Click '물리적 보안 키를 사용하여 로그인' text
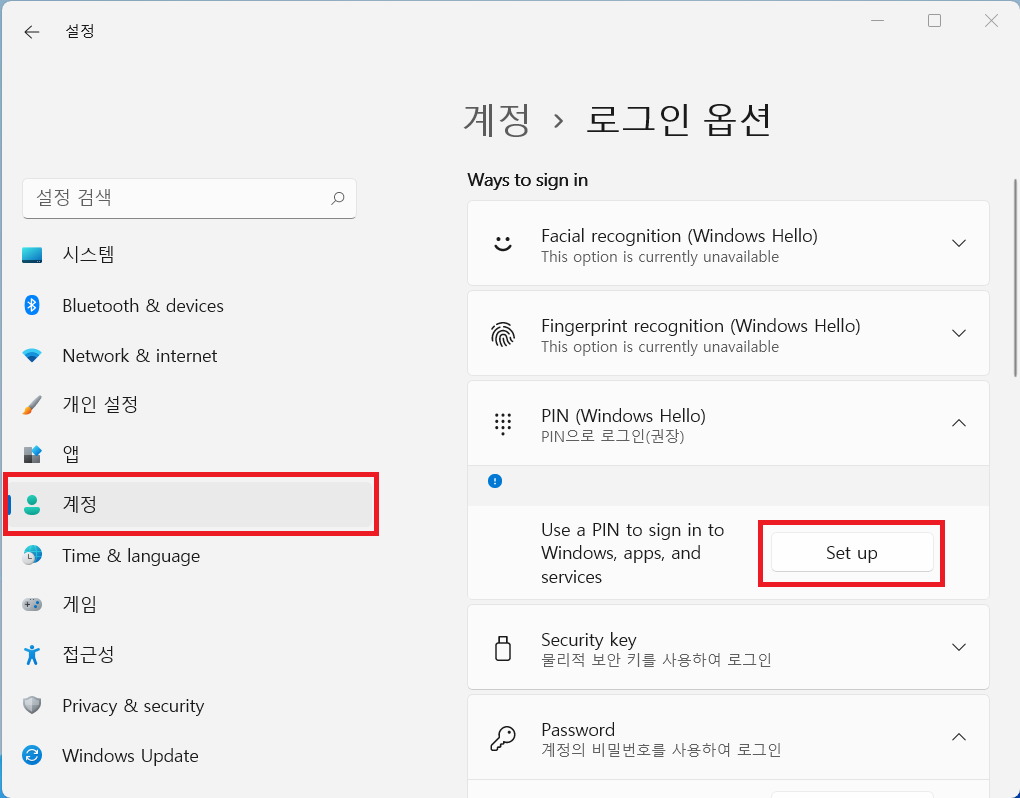This screenshot has height=798, width=1020. pos(656,660)
